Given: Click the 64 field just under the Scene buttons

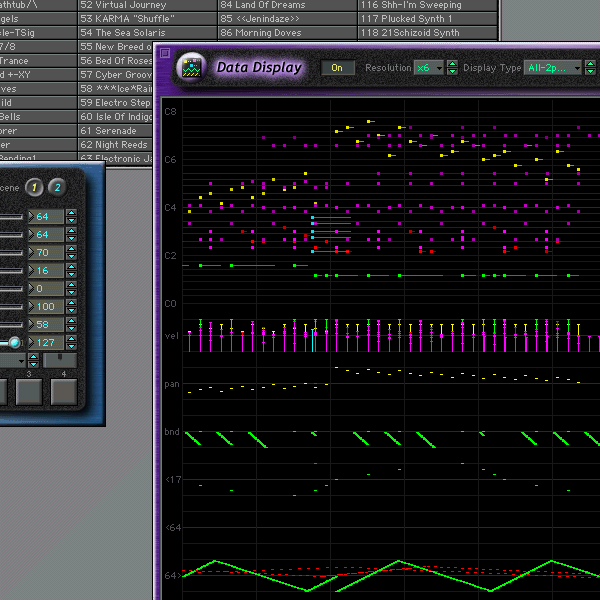Looking at the screenshot, I should pos(46,217).
